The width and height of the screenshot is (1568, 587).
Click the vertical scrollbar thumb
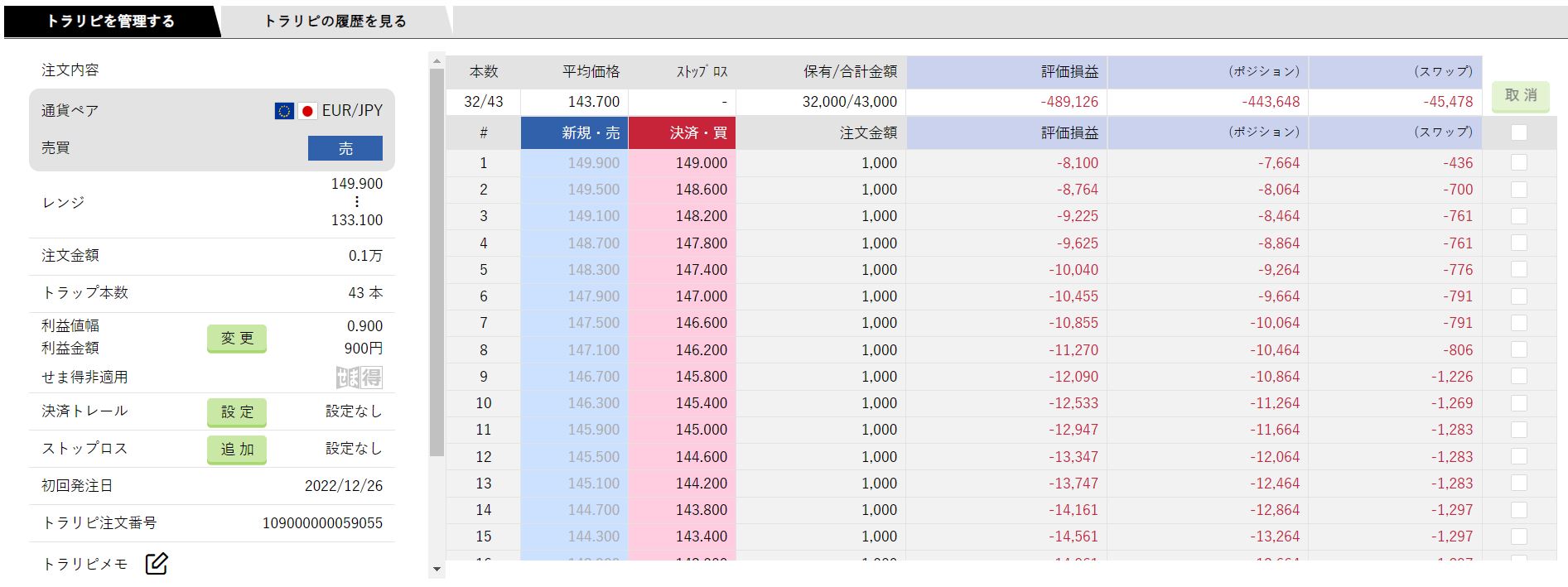coord(437,262)
